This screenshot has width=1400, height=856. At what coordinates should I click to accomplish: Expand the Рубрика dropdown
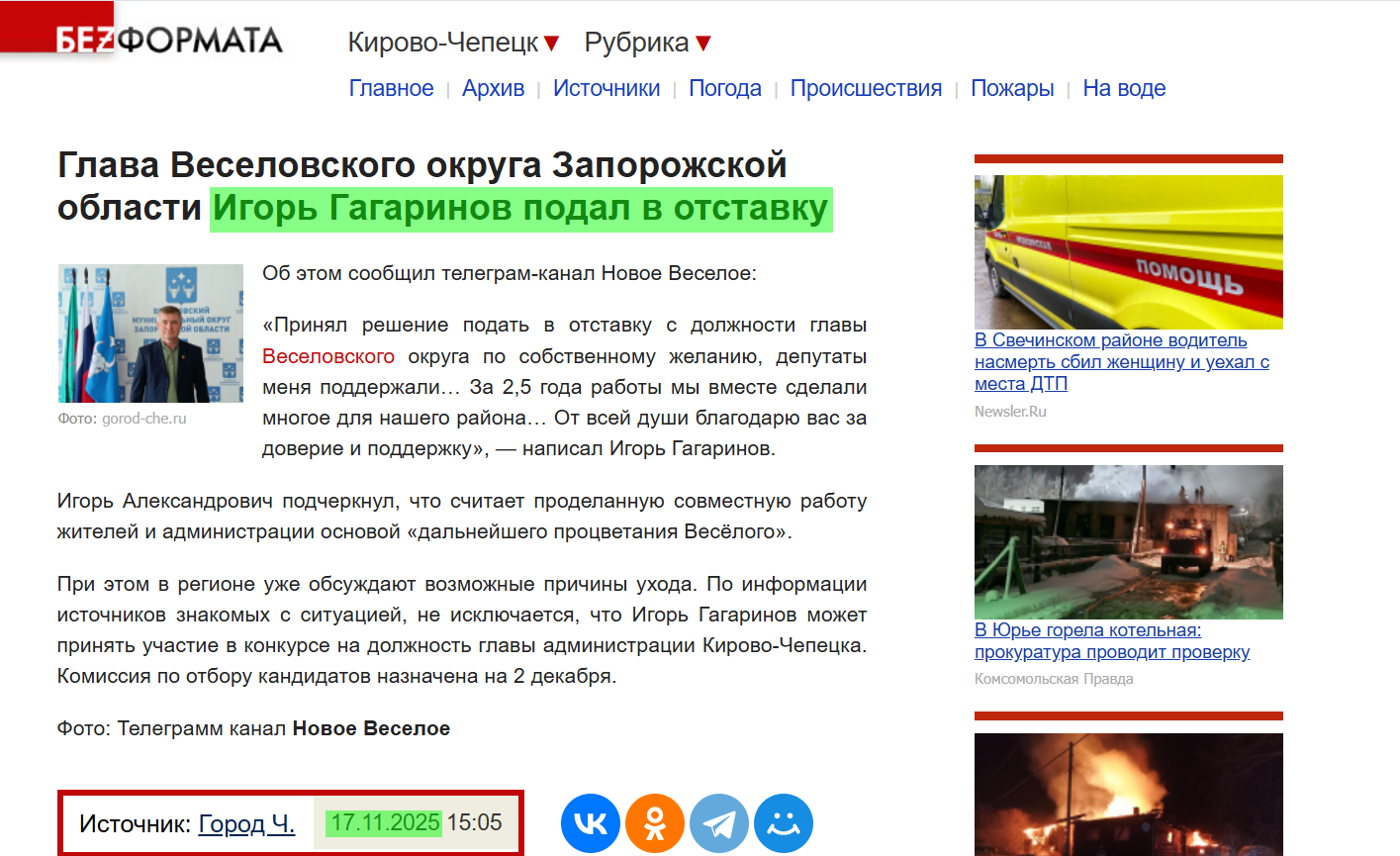(636, 43)
